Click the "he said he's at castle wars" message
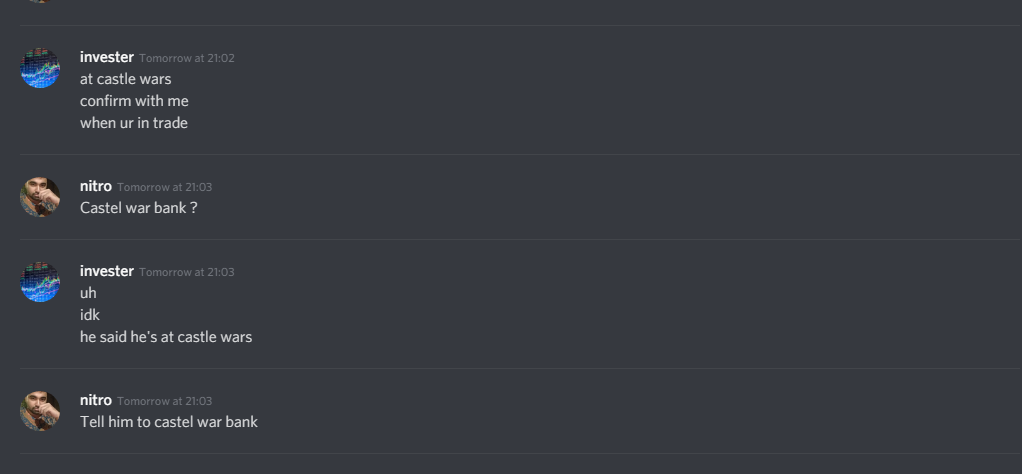 coord(166,337)
